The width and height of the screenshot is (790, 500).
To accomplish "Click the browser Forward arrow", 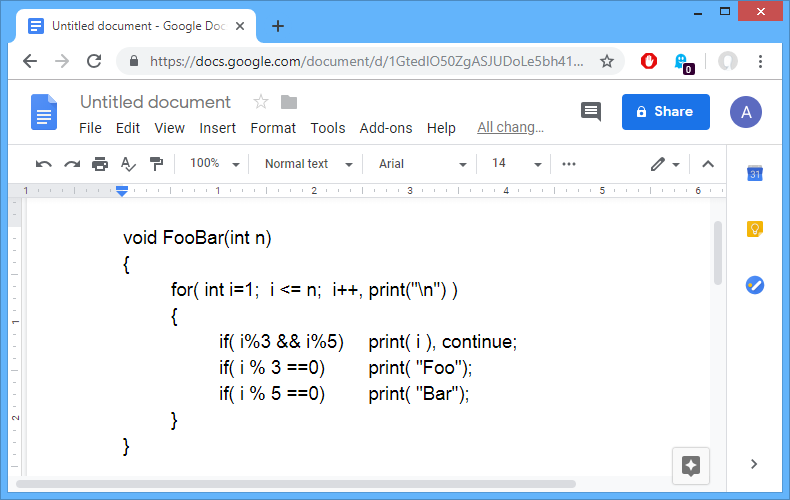I will pos(62,61).
